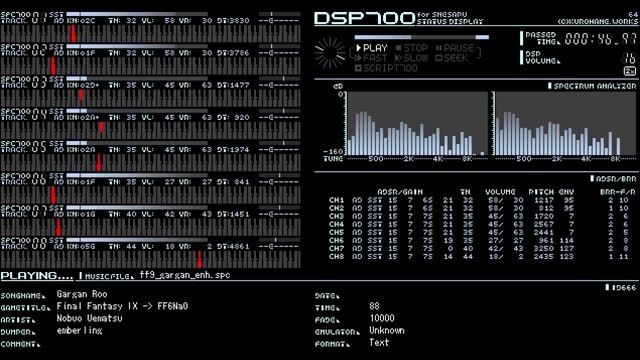640x360 pixels.
Task: Click the song name Gargan Roo
Action: pos(82,294)
